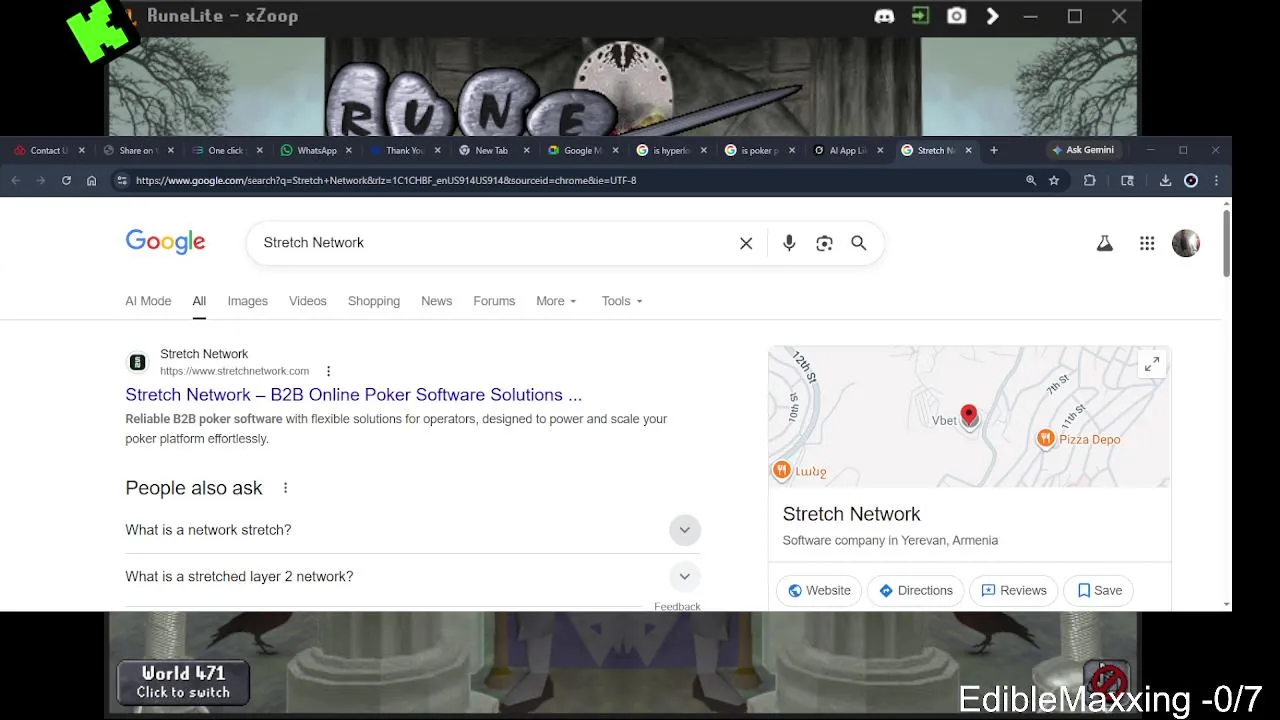Viewport: 1280px width, 720px height.
Task: Open zoom magnifier icon in address bar
Action: (1031, 181)
